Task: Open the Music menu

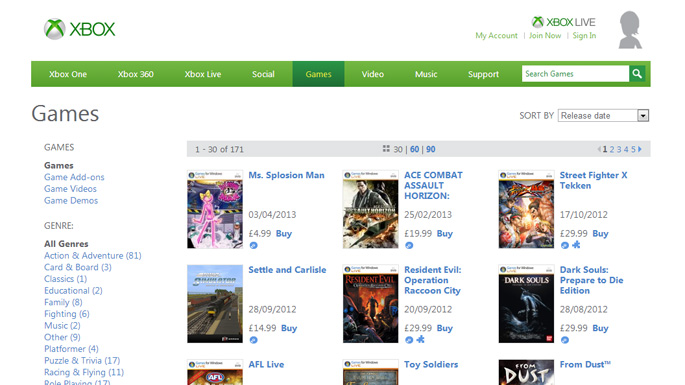Action: [x=426, y=74]
